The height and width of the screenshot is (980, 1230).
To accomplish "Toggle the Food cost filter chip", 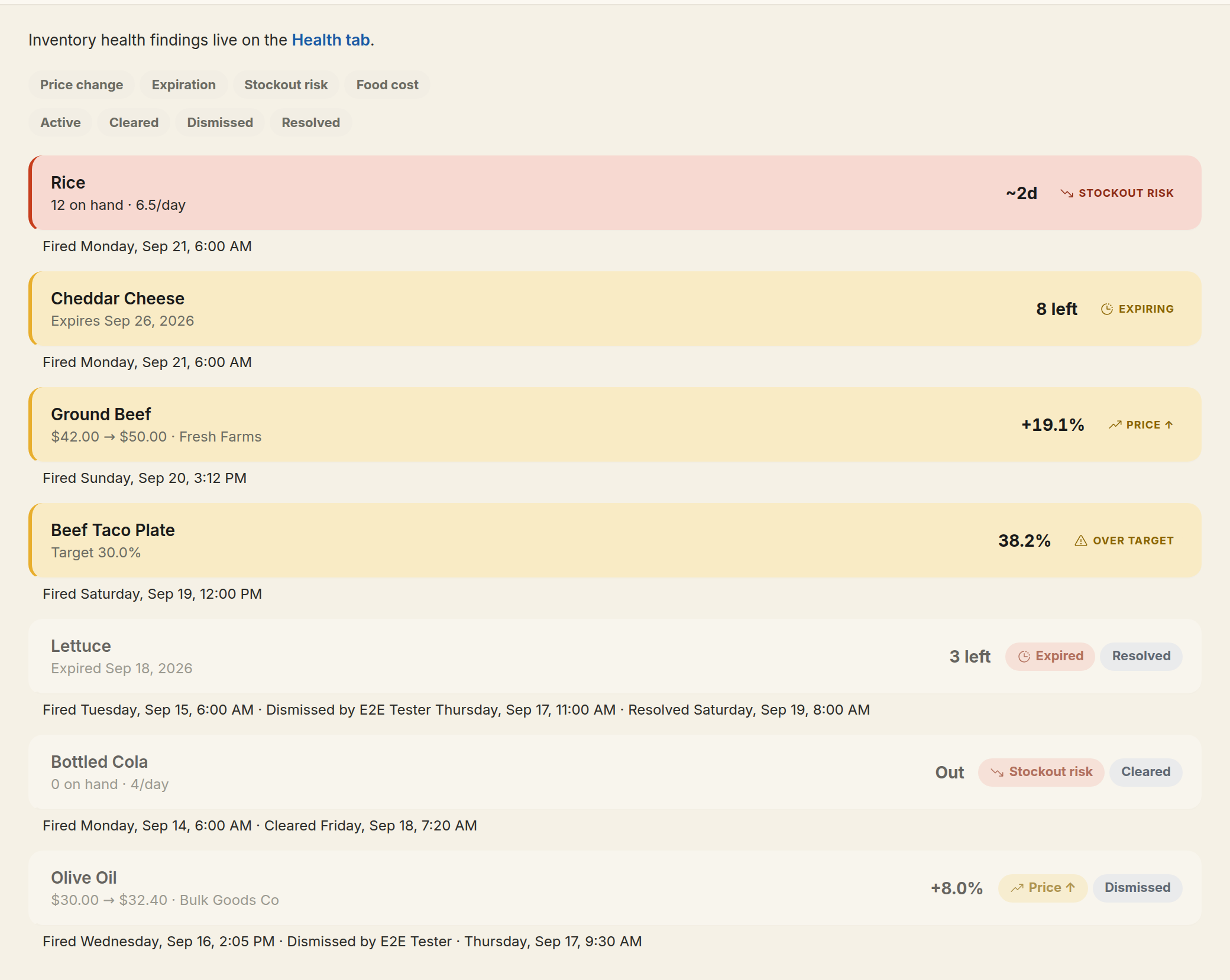I will [x=387, y=85].
